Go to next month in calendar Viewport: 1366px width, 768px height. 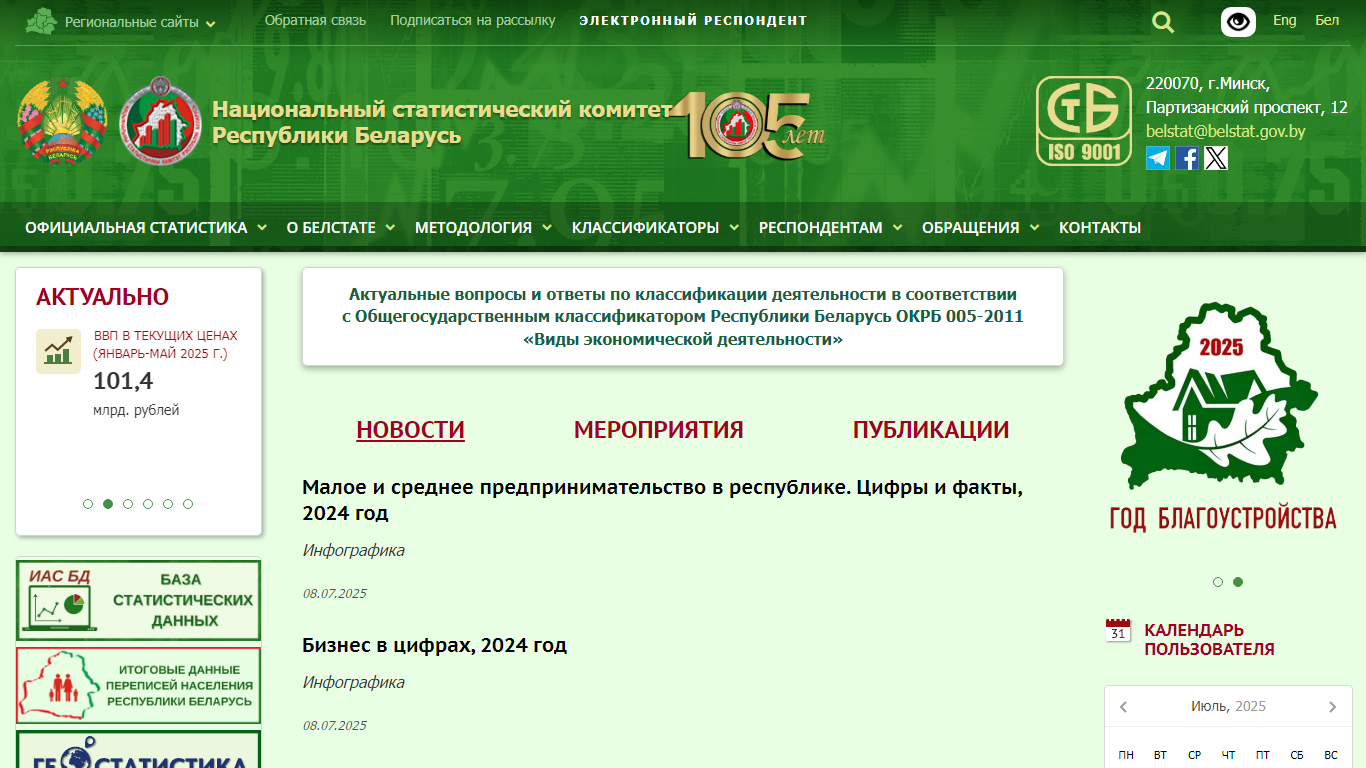1332,707
